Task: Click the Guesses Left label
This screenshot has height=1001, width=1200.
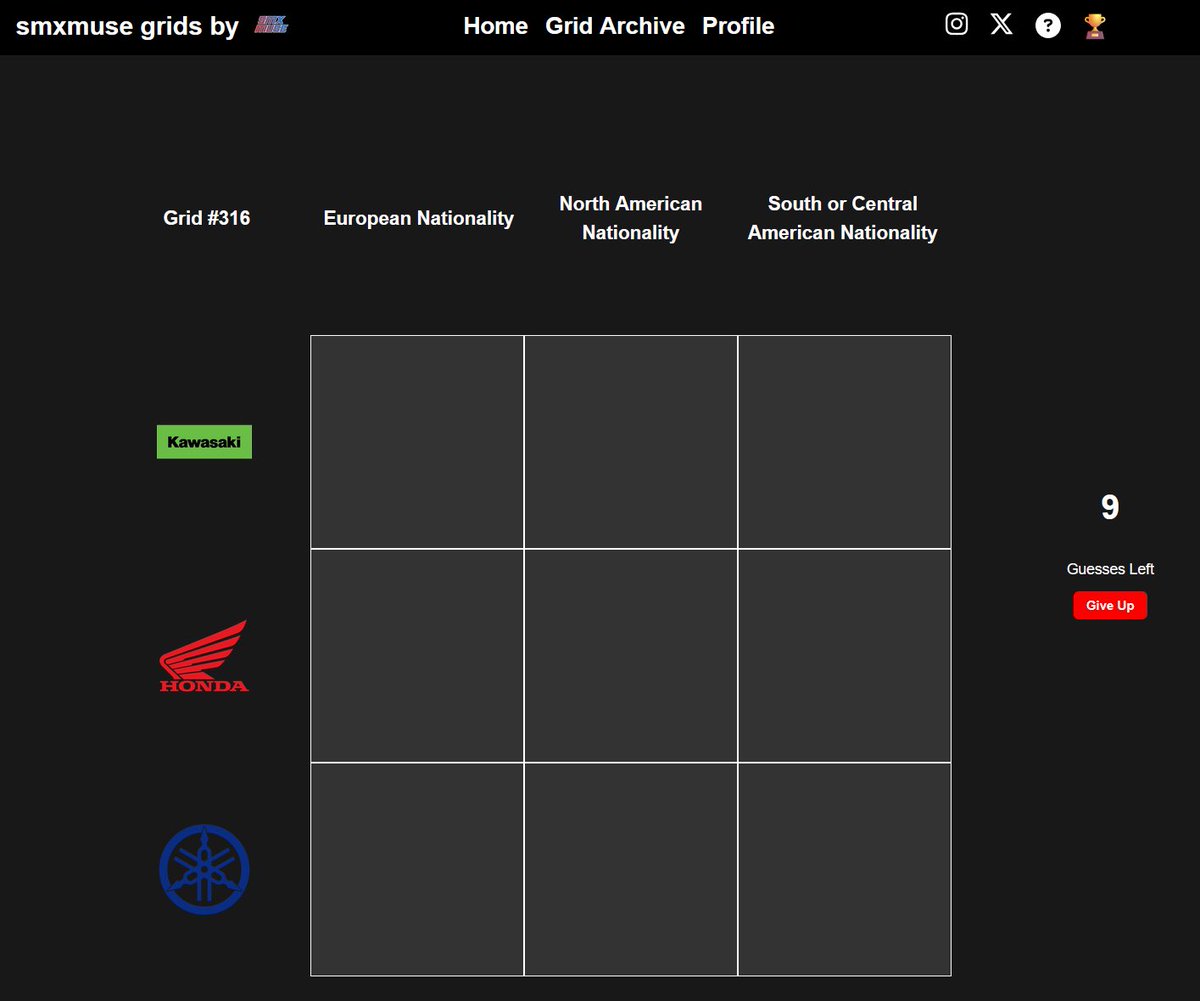Action: 1110,569
